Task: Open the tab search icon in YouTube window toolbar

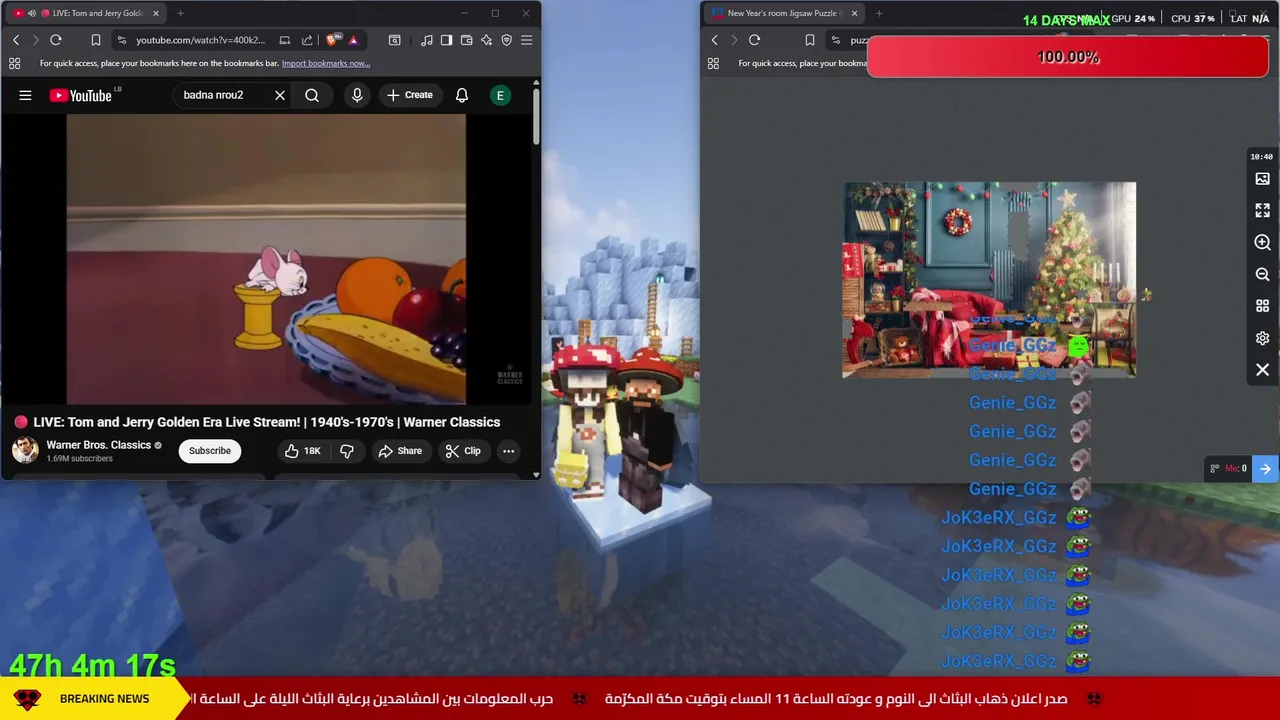Action: click(x=395, y=40)
